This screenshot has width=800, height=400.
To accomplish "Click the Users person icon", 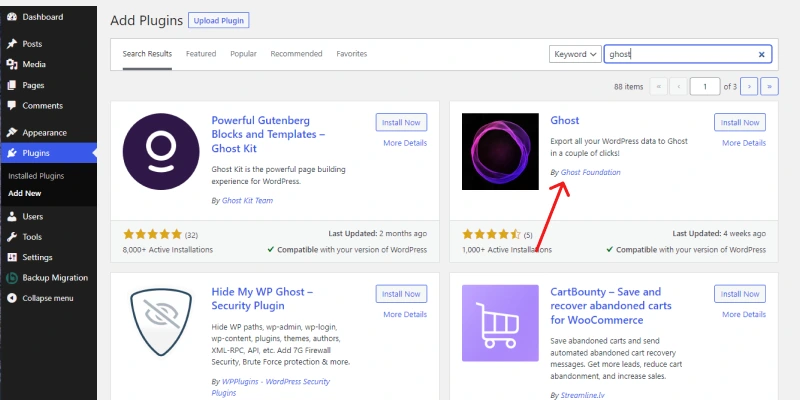I will pyautogui.click(x=12, y=216).
